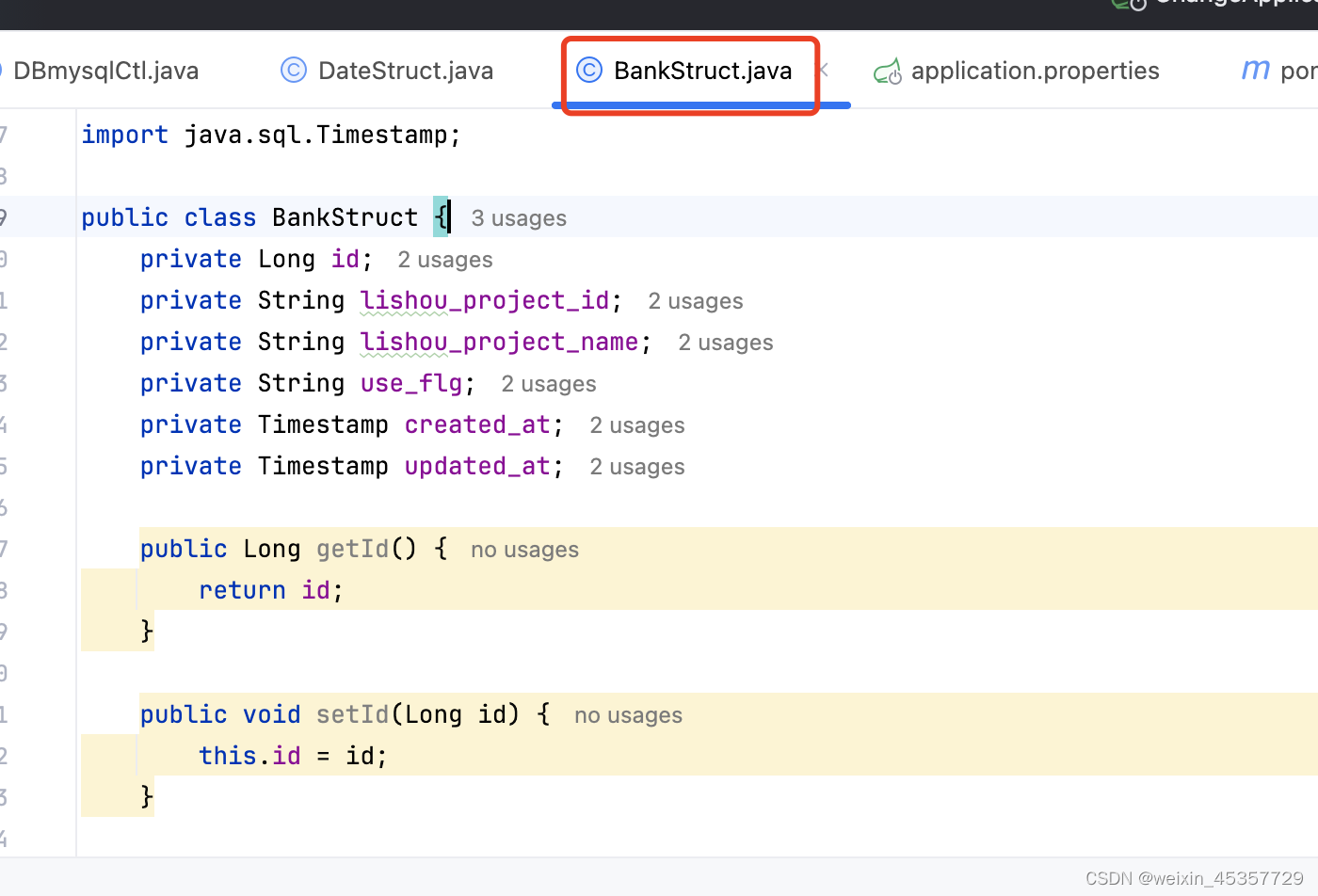Click "2 usages" beside the id field

pos(444,259)
